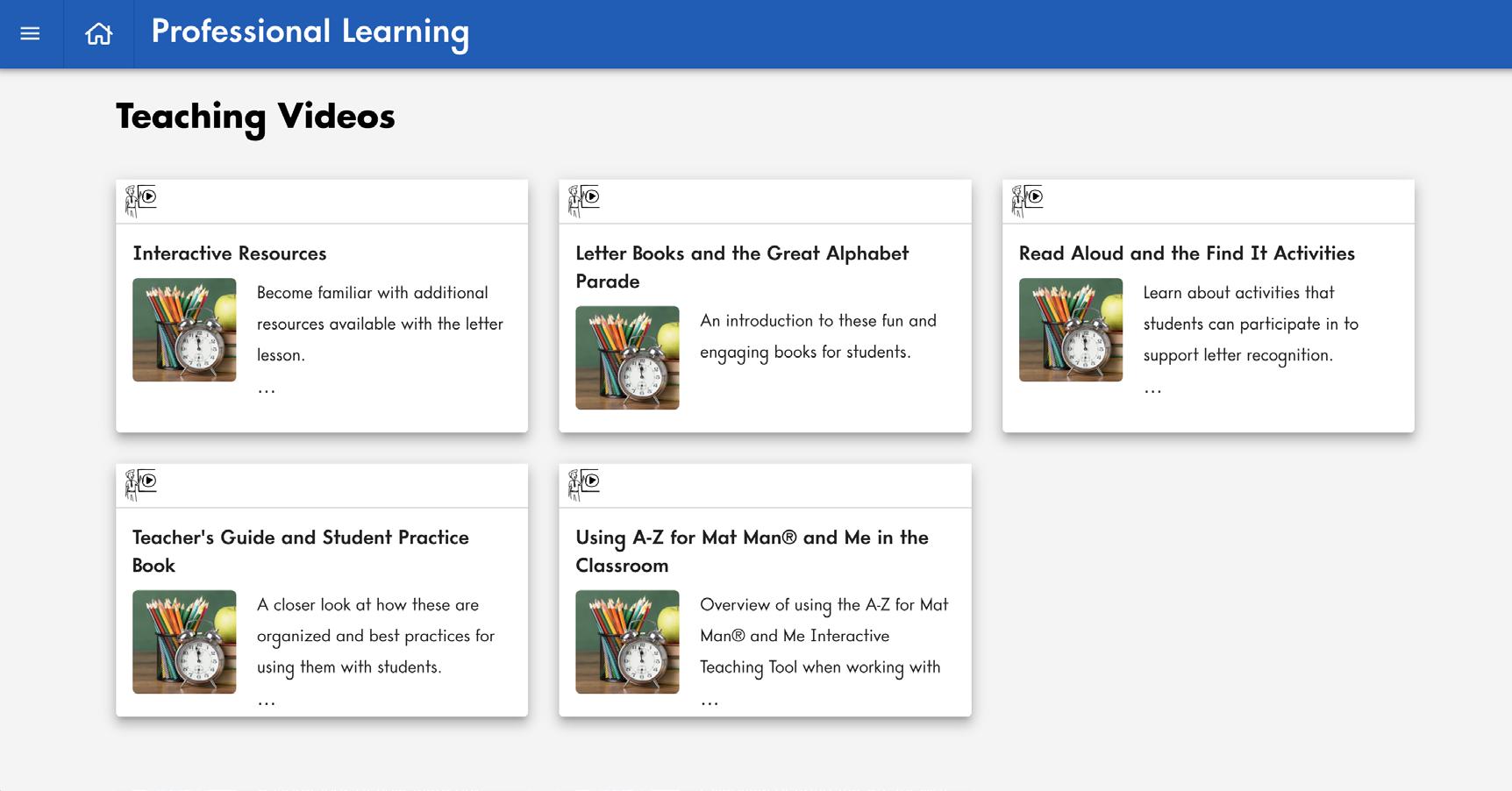Viewport: 1512px width, 791px height.
Task: Expand ellipsis under Interactive Resources description
Action: 267,388
